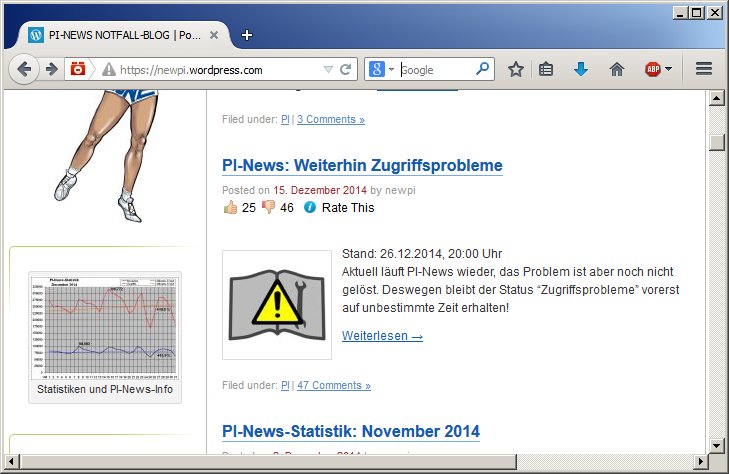Open the 15. Dezember 2014 date link
Viewport: 729px width, 474px height.
click(x=320, y=190)
